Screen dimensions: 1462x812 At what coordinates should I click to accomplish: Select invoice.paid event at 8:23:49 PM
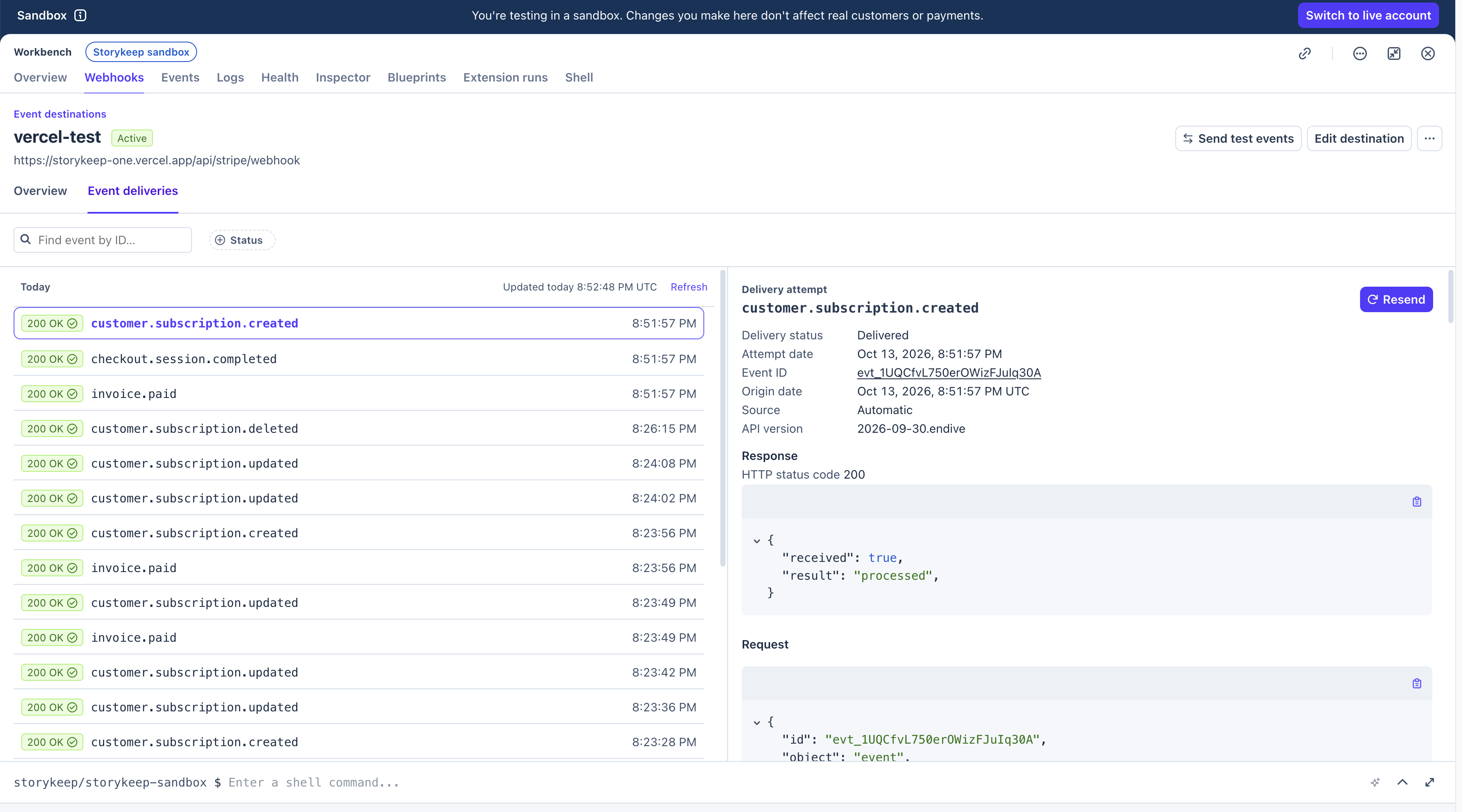click(358, 638)
